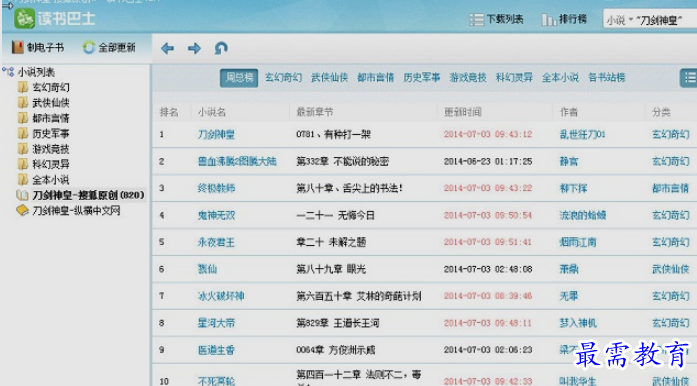Open the novel 医道生香

[x=216, y=350]
